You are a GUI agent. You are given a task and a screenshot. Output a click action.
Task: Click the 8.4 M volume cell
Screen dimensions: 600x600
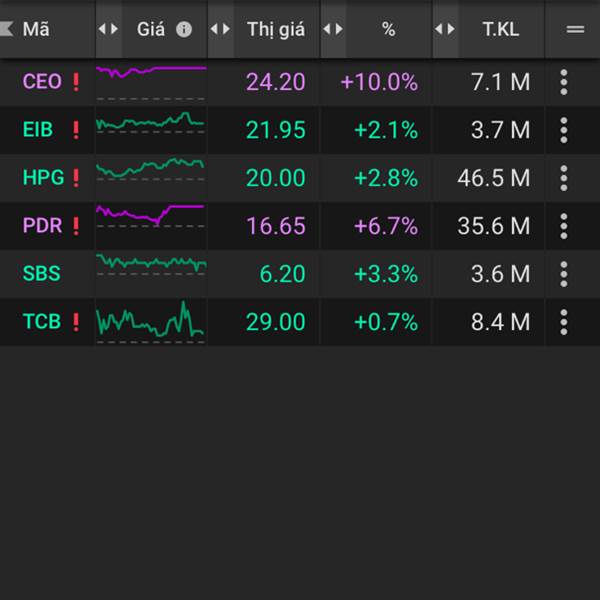tap(501, 322)
